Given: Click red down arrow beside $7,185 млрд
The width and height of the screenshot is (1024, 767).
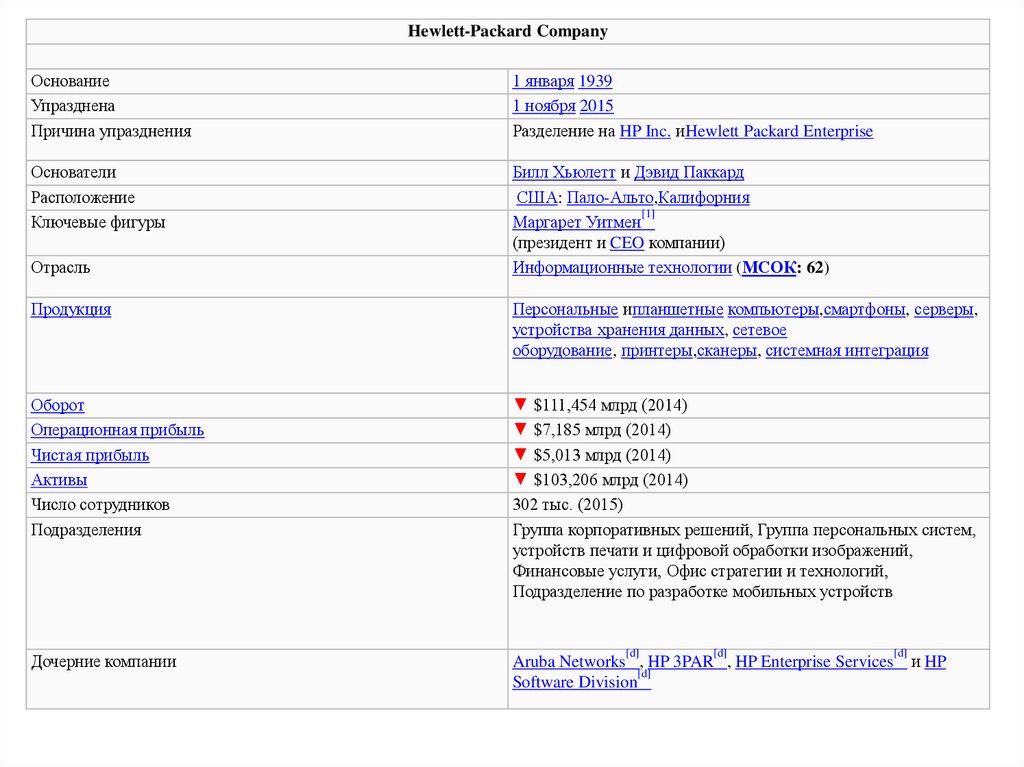Looking at the screenshot, I should coord(520,429).
